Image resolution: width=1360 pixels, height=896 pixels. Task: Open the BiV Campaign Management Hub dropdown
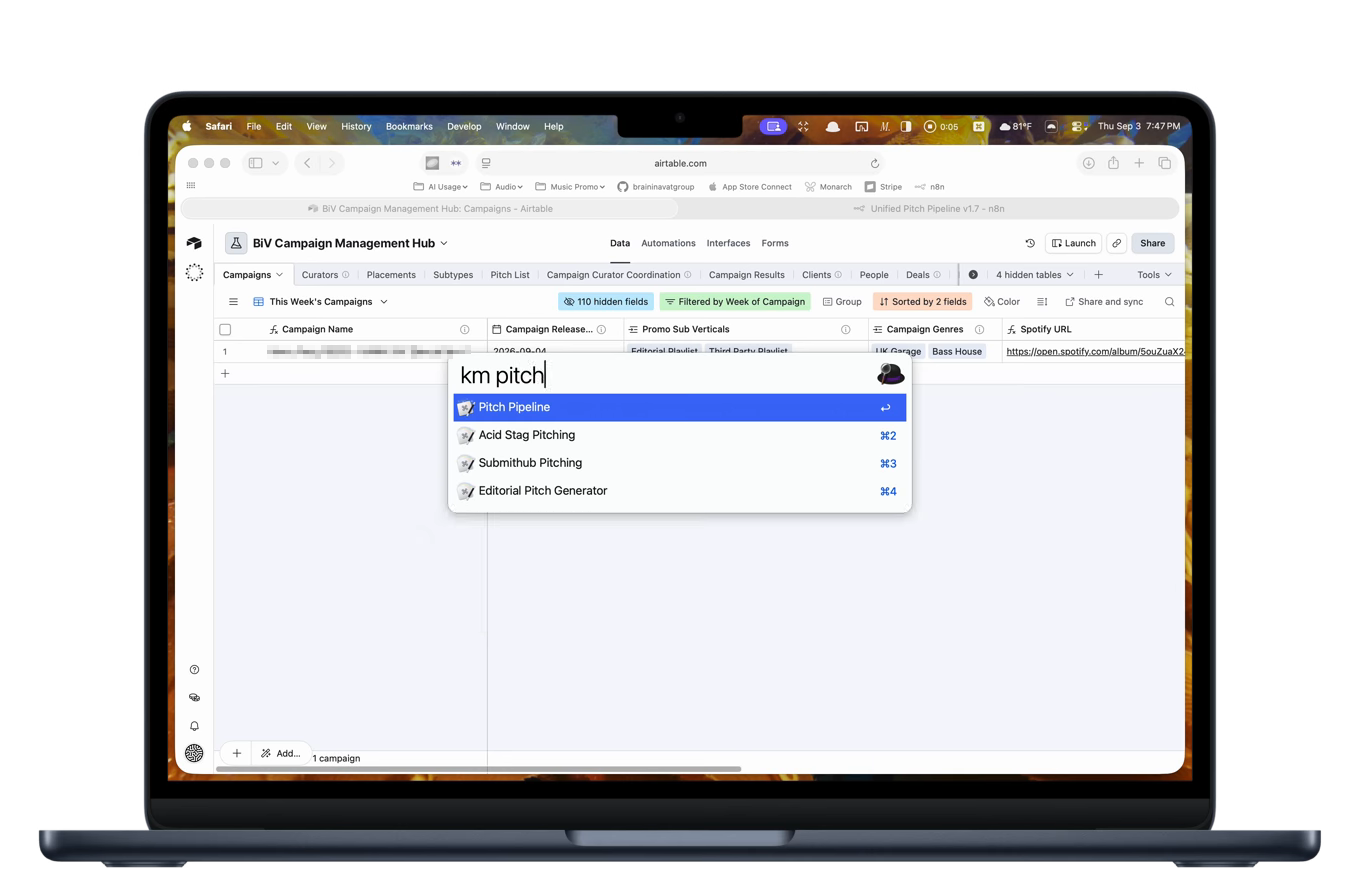[350, 243]
